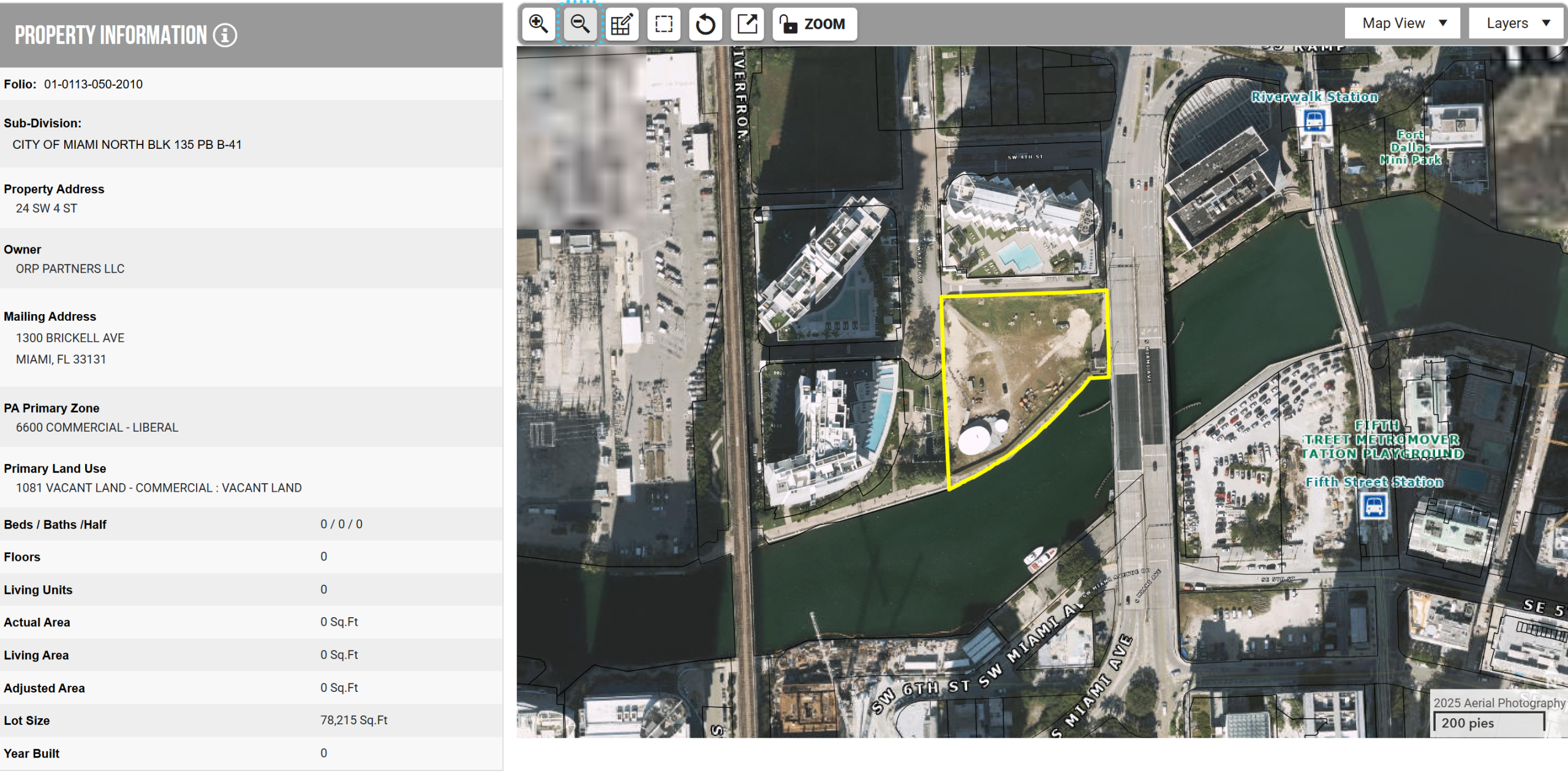Select the dashed rectangle selection tool
The image size is (1568, 777).
tap(663, 24)
